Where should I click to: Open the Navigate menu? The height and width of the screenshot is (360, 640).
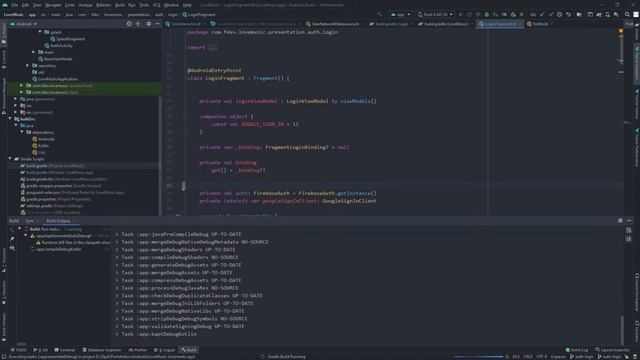[53, 5]
